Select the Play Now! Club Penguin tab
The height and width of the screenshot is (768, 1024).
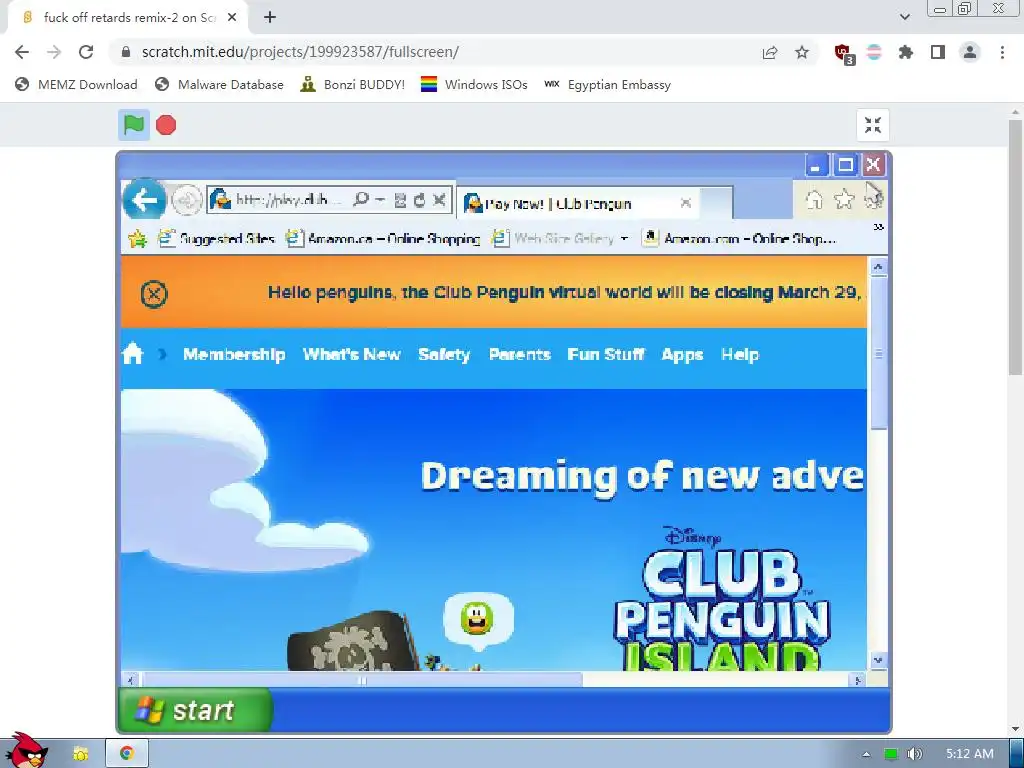579,203
